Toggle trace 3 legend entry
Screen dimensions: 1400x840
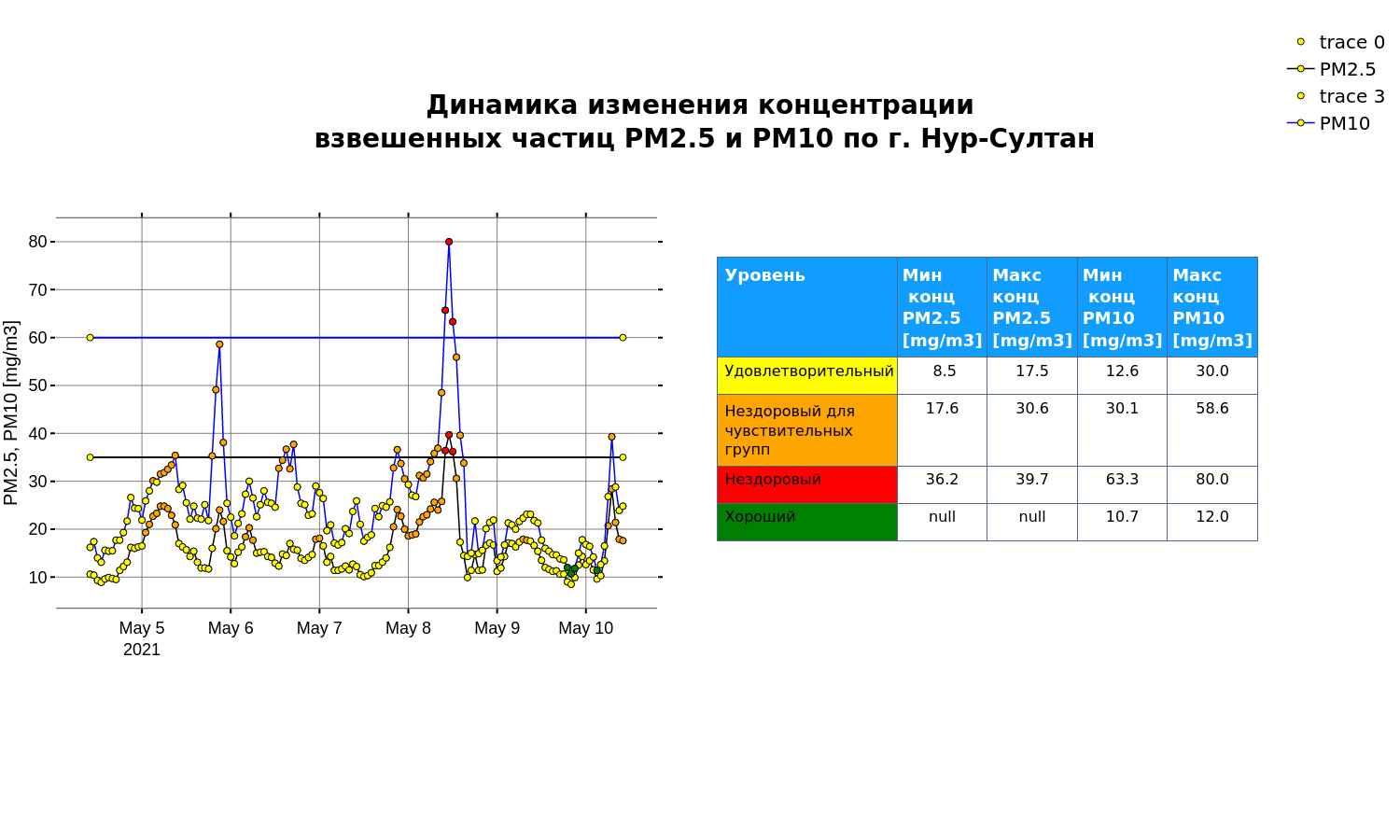tap(1336, 96)
